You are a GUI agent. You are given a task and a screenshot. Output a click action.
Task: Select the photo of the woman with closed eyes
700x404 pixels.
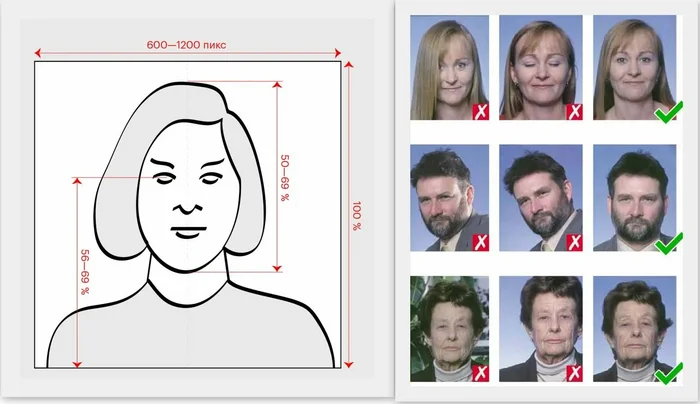pos(541,67)
